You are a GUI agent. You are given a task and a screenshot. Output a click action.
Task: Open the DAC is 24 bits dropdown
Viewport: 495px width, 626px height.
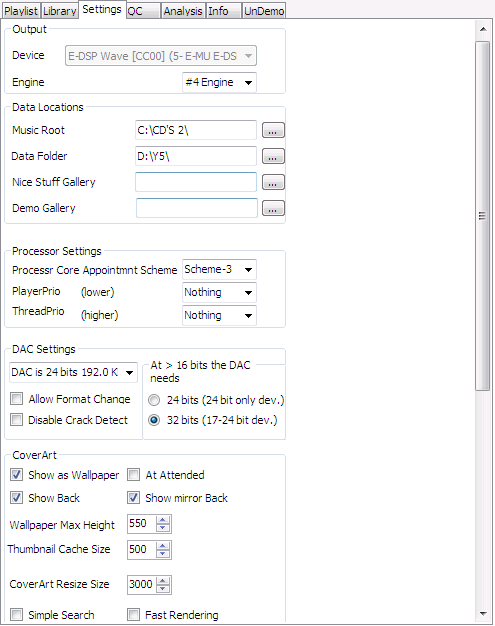coord(73,372)
